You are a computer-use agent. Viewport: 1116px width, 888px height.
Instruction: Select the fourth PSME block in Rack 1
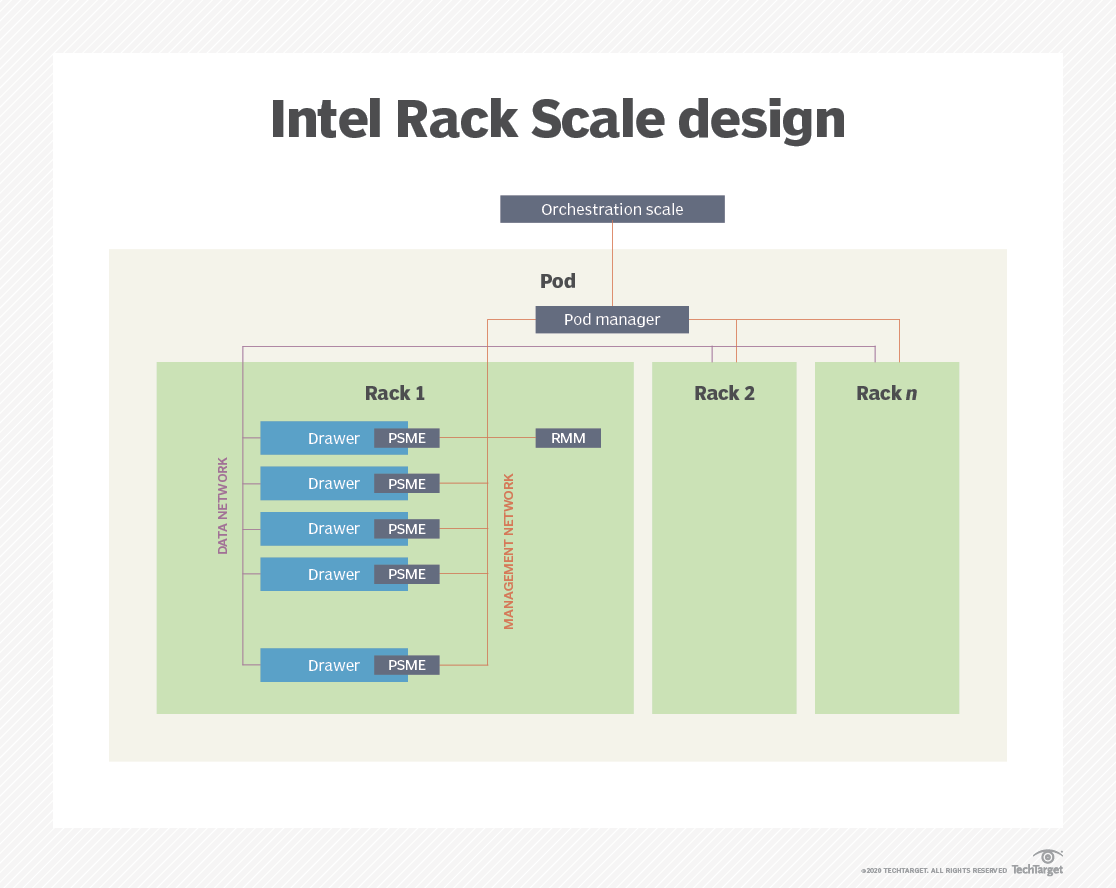[407, 574]
